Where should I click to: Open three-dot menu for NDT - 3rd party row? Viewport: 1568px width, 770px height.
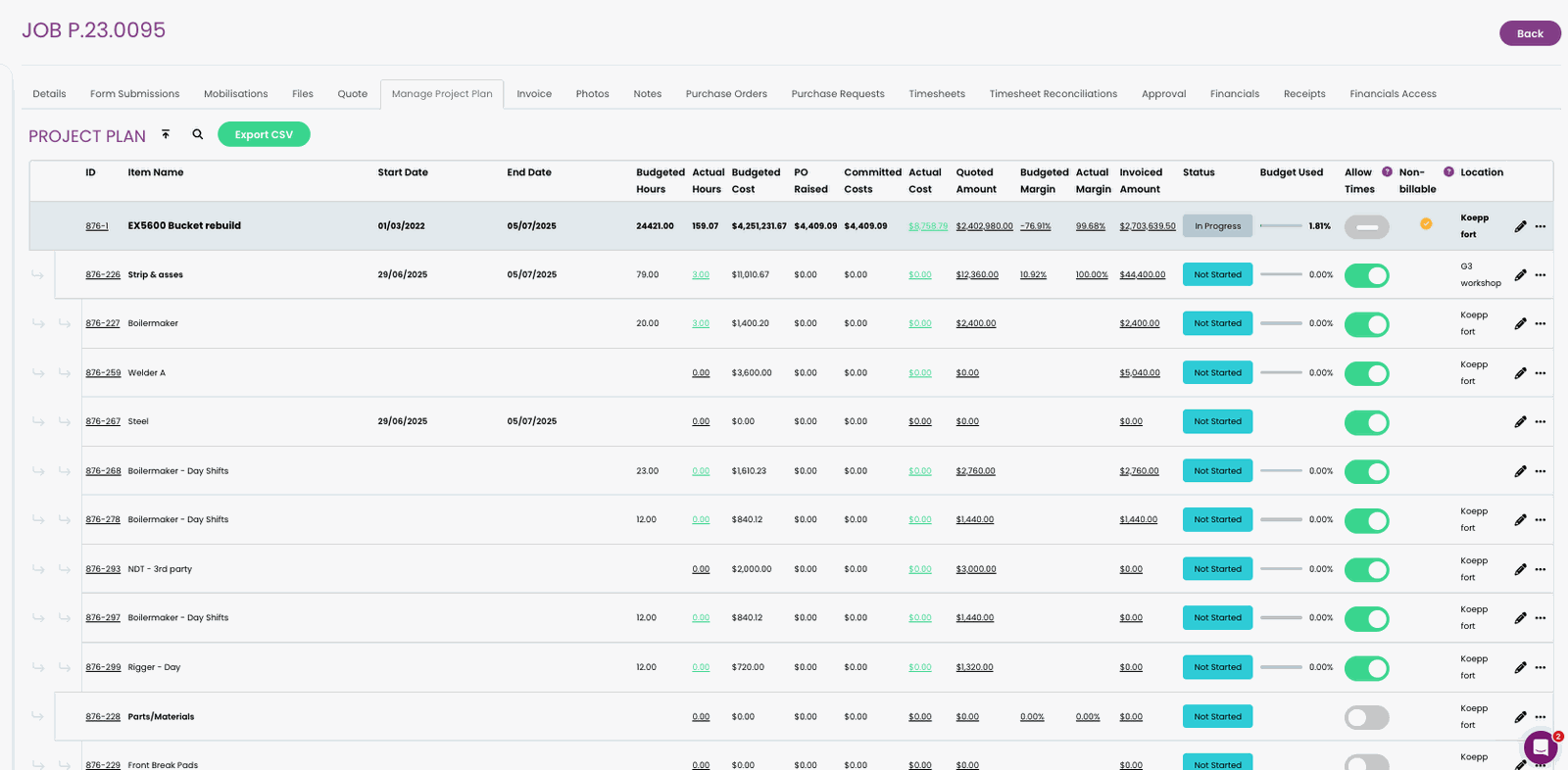(1541, 569)
